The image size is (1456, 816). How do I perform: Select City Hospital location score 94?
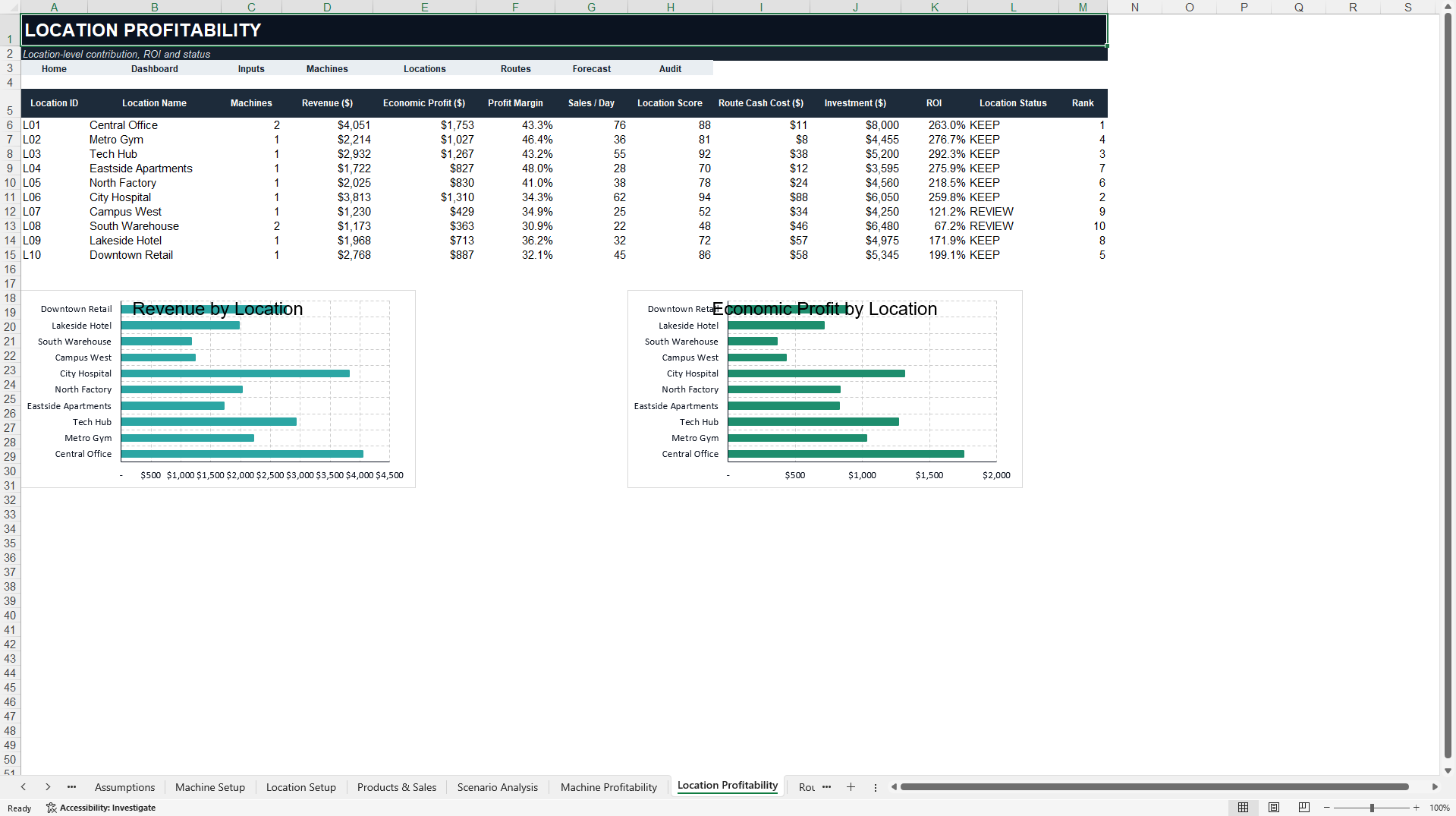point(670,197)
